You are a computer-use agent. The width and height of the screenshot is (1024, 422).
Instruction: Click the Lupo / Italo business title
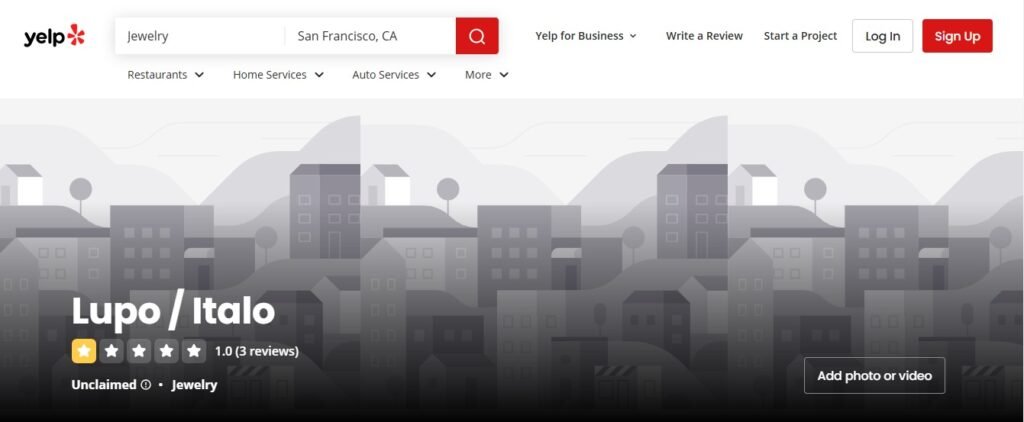pyautogui.click(x=173, y=311)
